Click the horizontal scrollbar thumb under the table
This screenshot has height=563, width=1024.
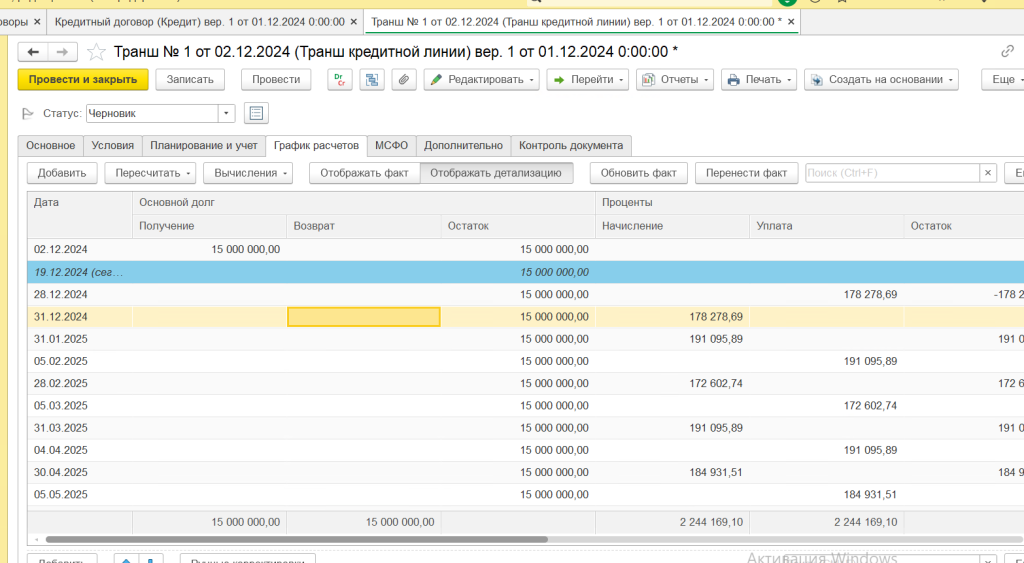(x=296, y=539)
